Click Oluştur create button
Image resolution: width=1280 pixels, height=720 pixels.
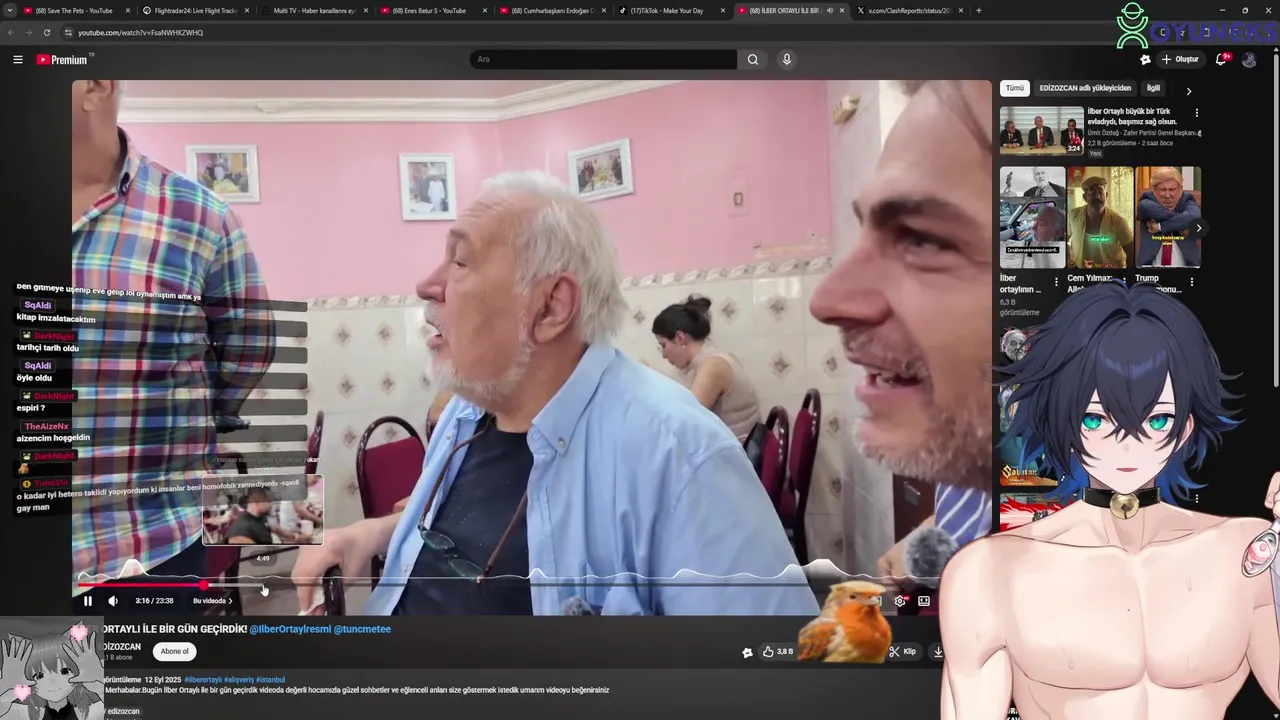coord(1180,59)
